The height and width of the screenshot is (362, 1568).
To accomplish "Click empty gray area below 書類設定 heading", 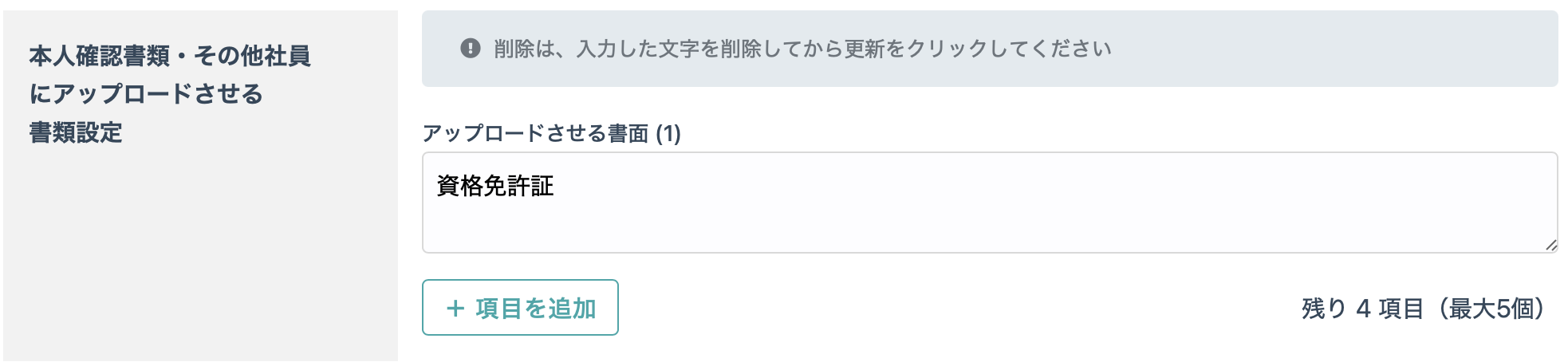I will [x=199, y=255].
